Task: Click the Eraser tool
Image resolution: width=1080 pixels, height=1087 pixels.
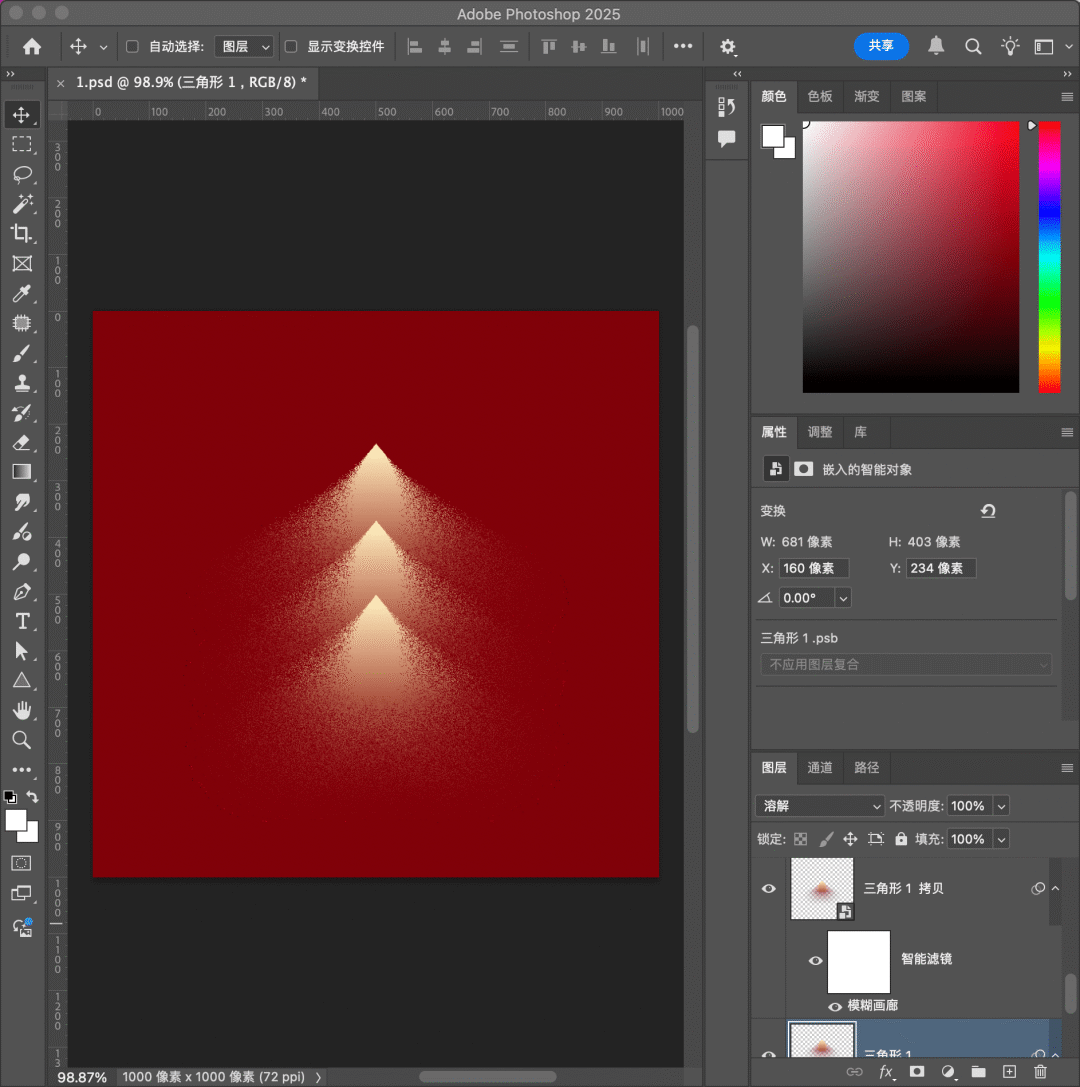Action: click(x=22, y=442)
